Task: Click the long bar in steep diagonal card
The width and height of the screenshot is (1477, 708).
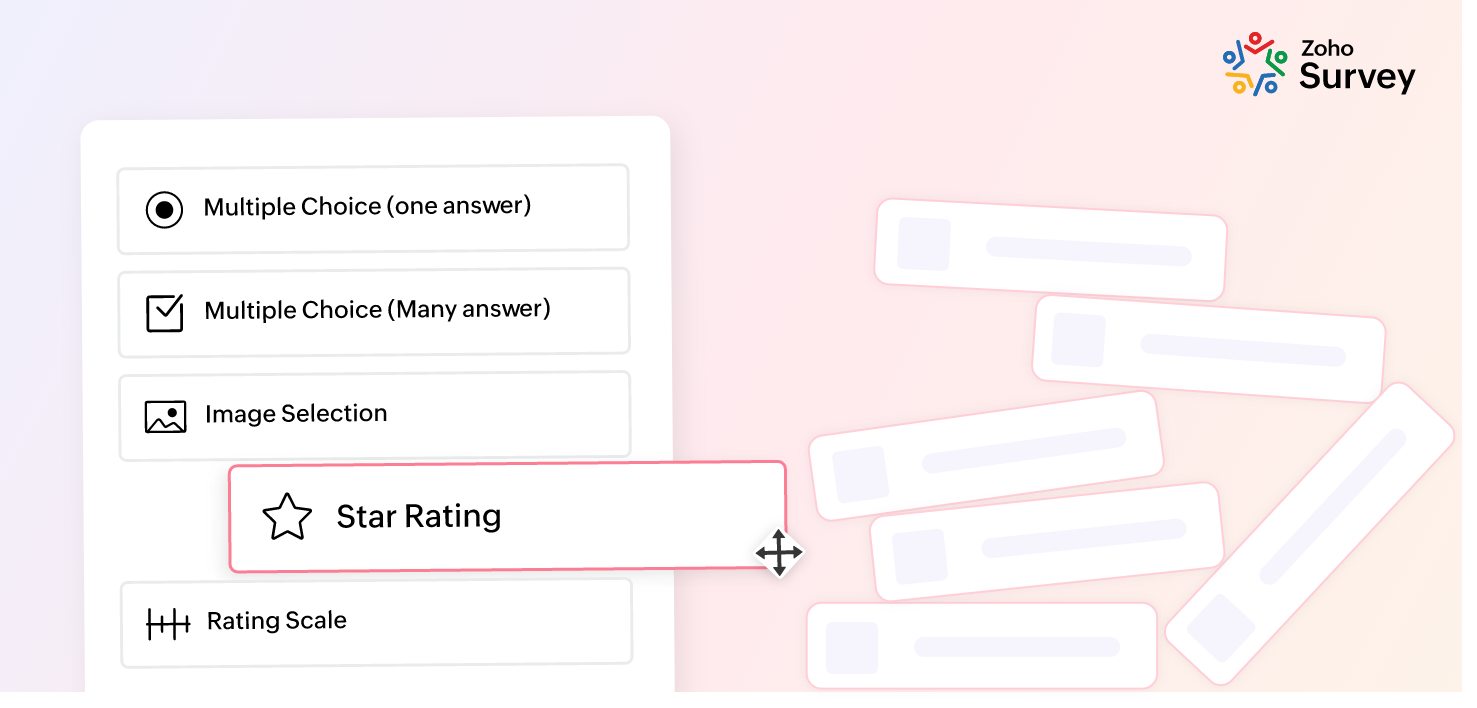Action: click(1332, 507)
